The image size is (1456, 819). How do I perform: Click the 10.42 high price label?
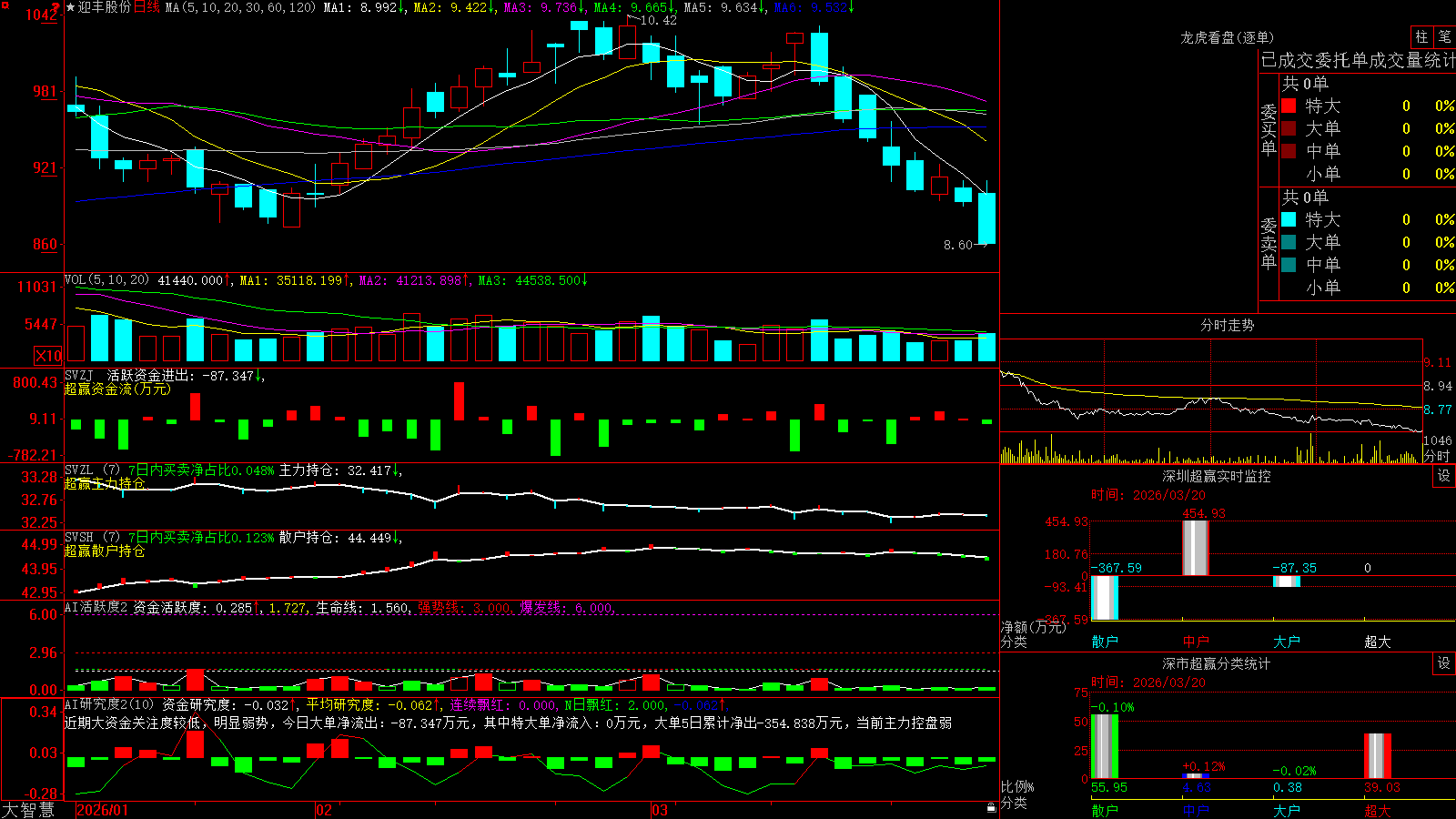pyautogui.click(x=658, y=20)
